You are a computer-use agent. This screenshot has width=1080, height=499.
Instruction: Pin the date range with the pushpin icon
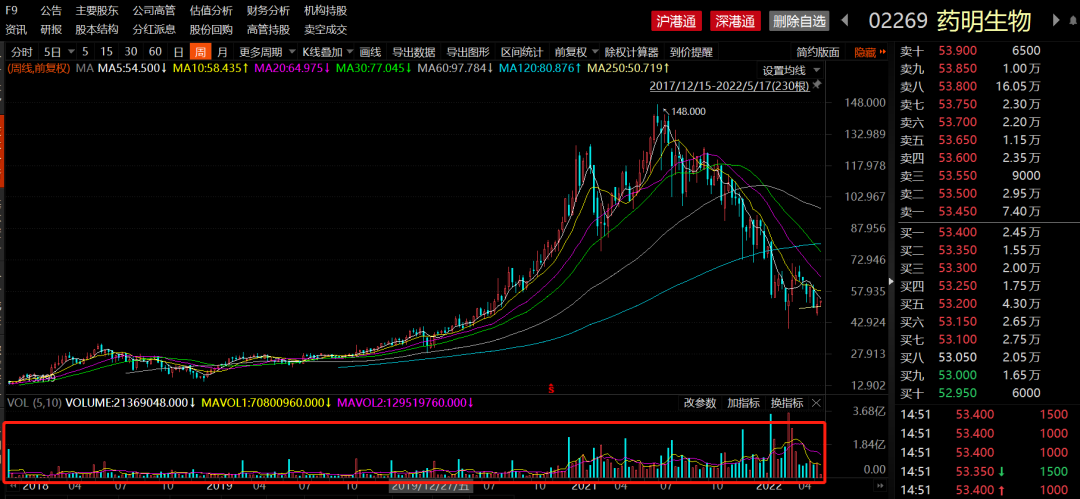pyautogui.click(x=817, y=85)
